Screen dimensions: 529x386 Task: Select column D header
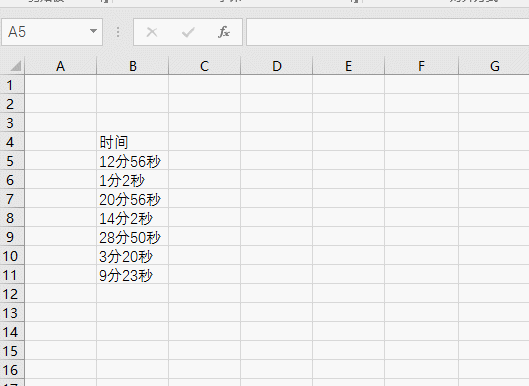(x=277, y=66)
